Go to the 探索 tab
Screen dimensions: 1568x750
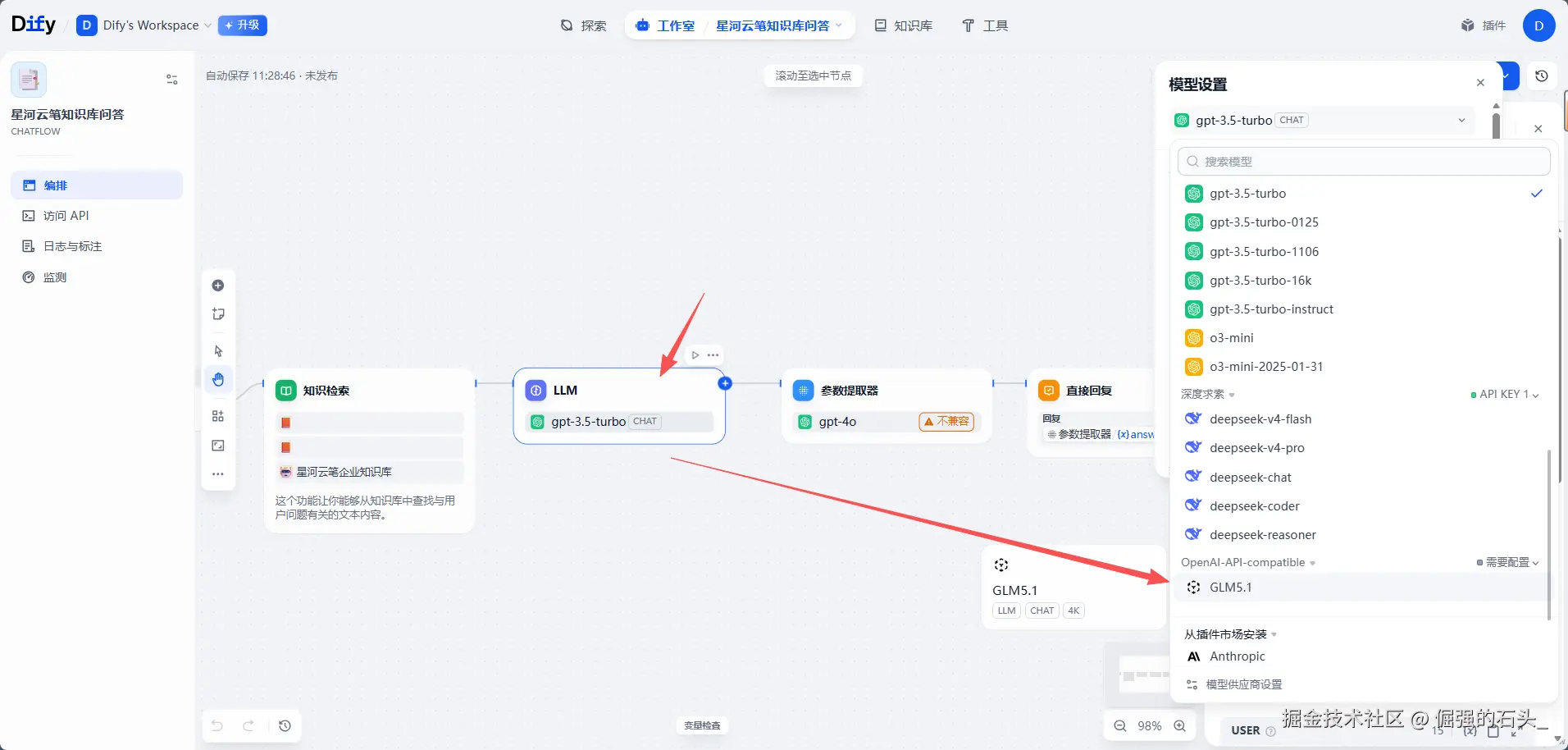584,25
